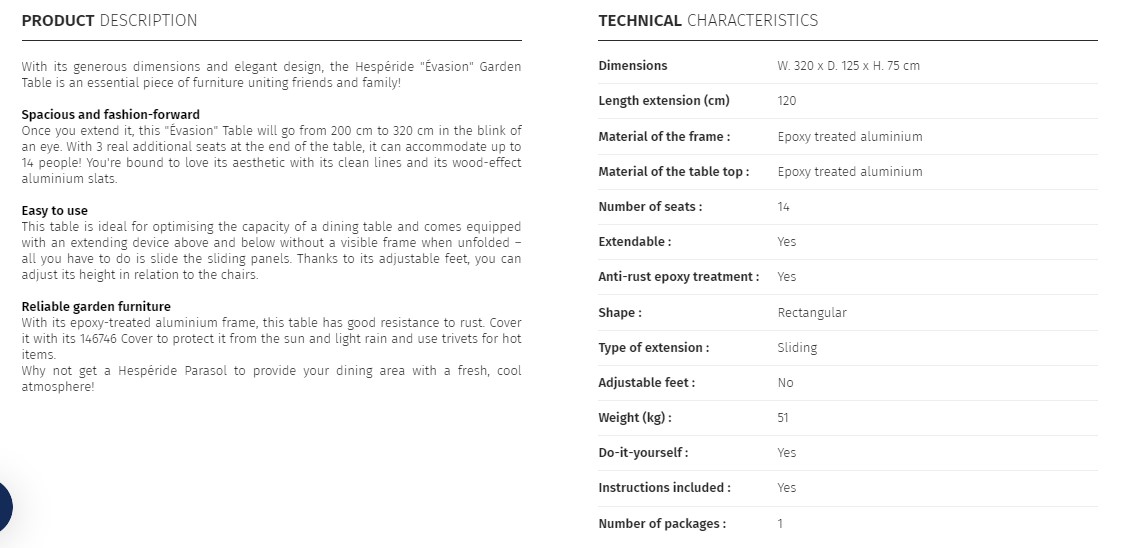Click the Material of the table top label
The height and width of the screenshot is (548, 1124).
[x=674, y=171]
